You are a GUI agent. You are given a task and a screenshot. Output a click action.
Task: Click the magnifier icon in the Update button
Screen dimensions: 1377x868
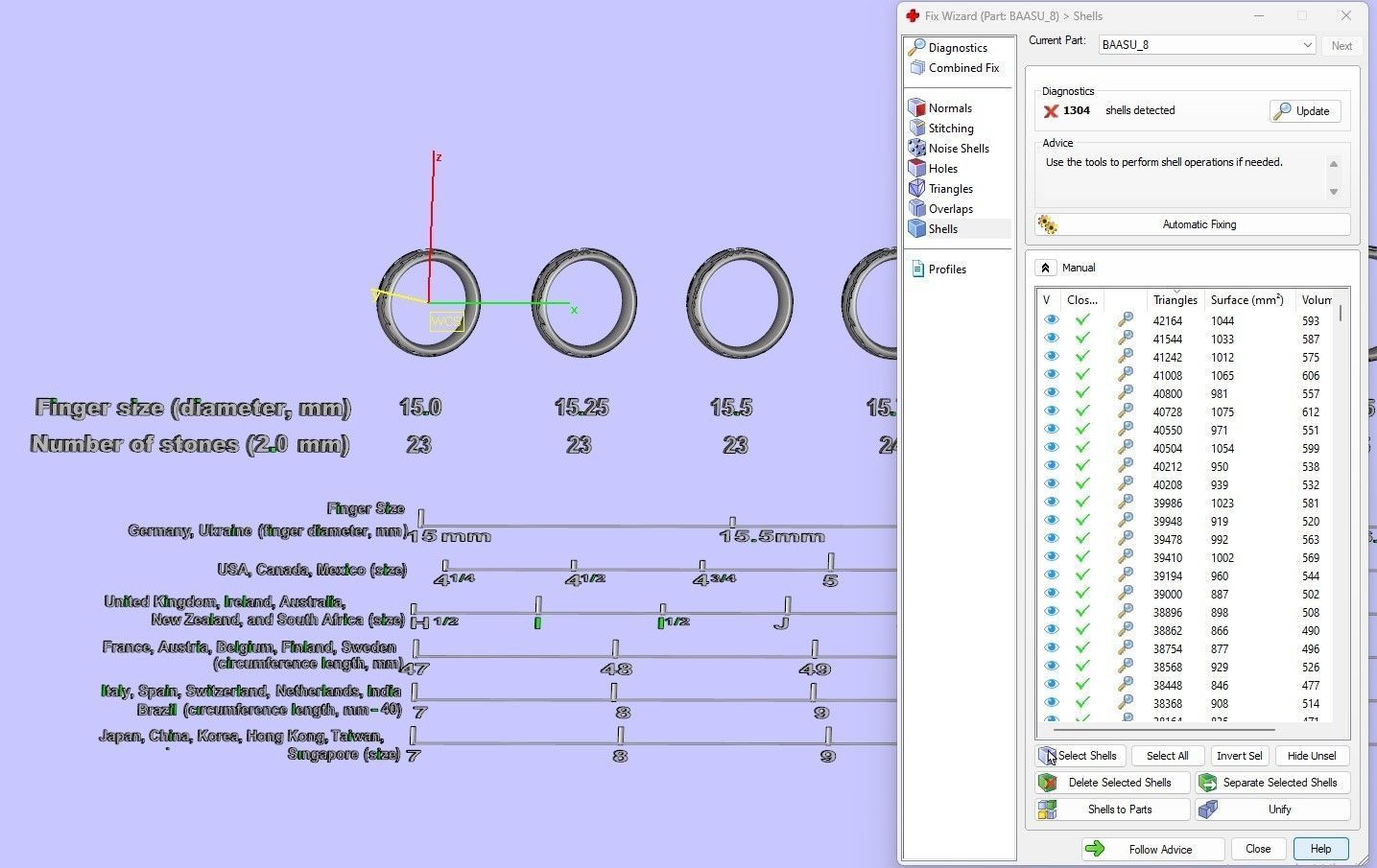pyautogui.click(x=1282, y=111)
